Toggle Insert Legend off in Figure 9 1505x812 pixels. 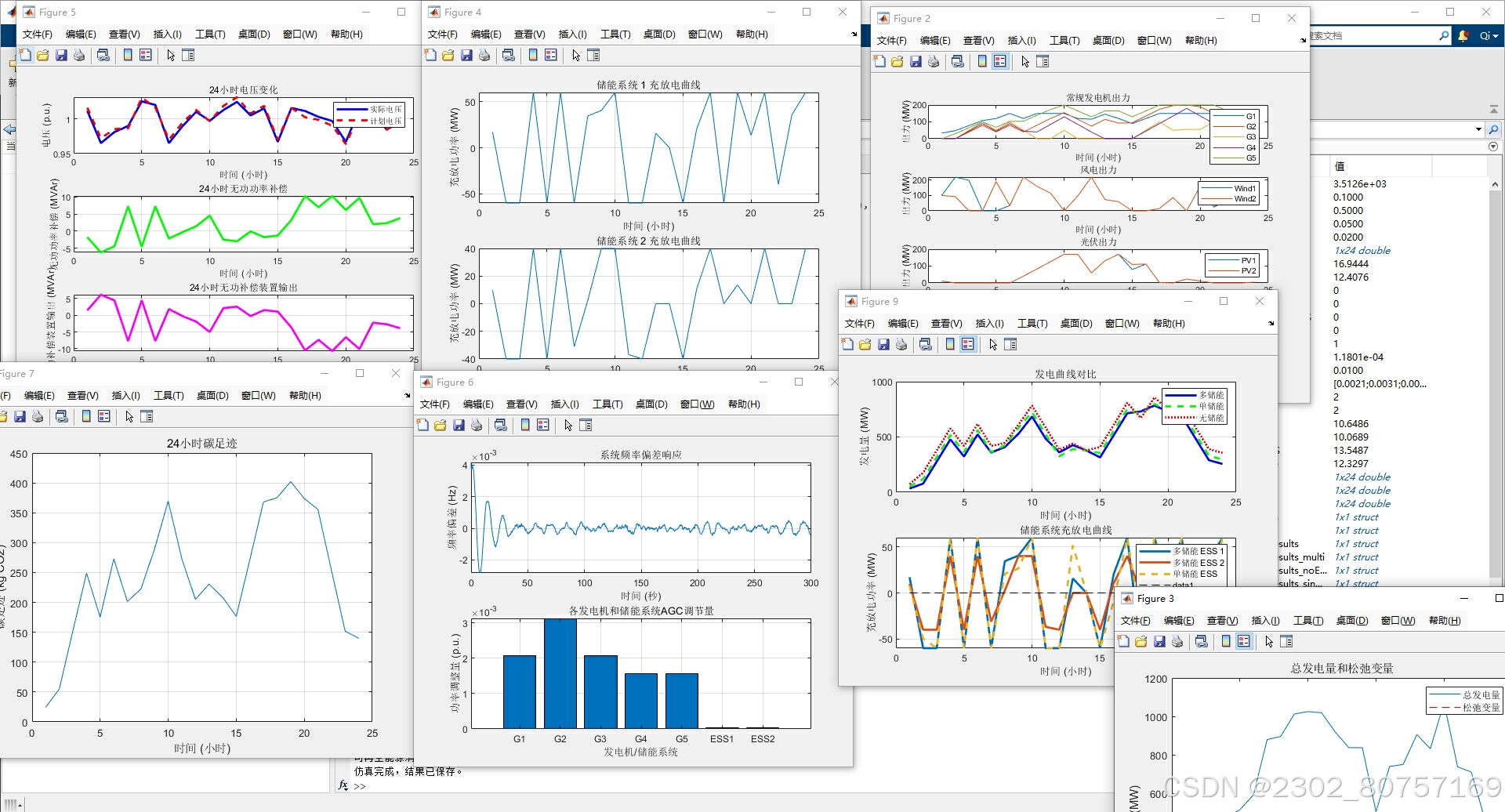[x=968, y=344]
